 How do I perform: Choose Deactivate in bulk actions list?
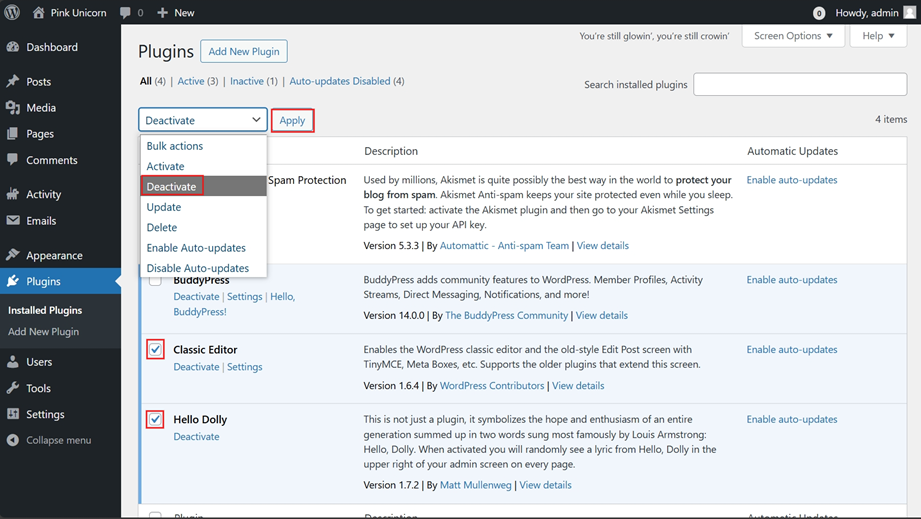203,186
